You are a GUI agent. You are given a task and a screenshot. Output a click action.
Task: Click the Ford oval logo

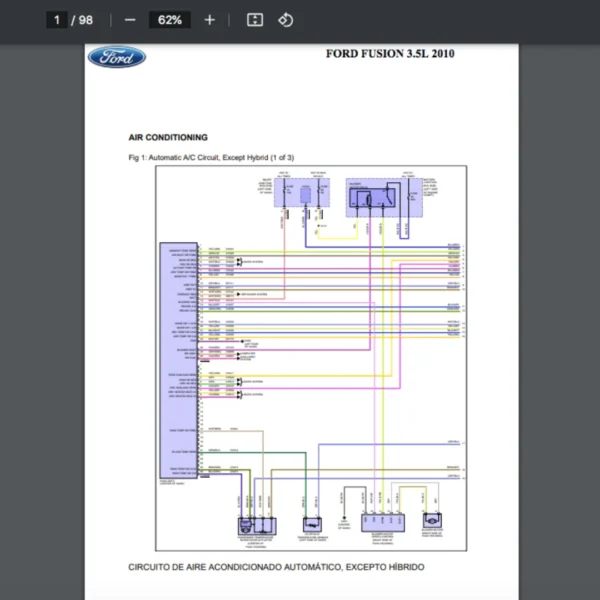tap(116, 56)
